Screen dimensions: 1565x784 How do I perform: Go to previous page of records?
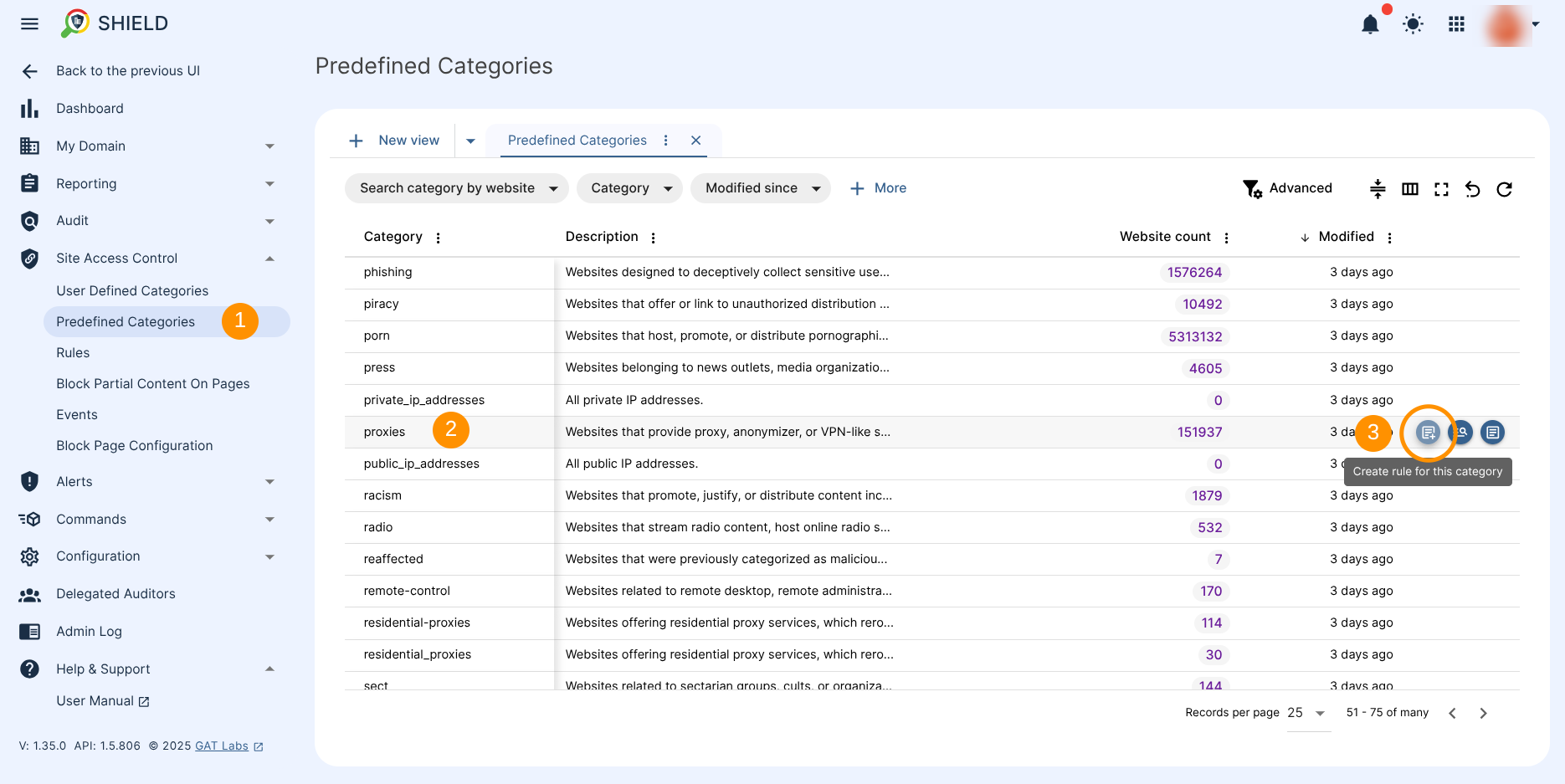click(x=1452, y=713)
